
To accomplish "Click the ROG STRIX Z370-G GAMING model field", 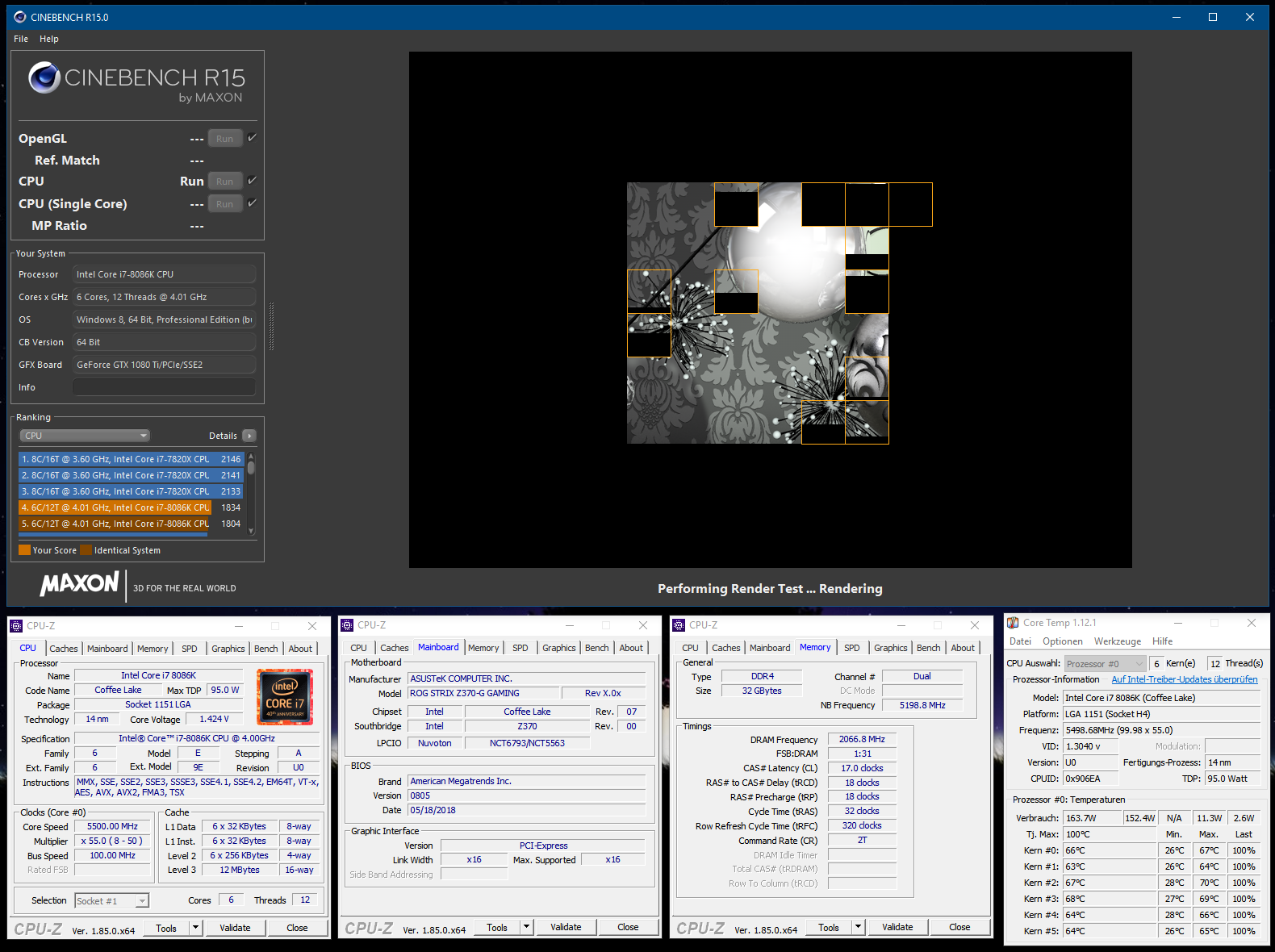I will 483,693.
